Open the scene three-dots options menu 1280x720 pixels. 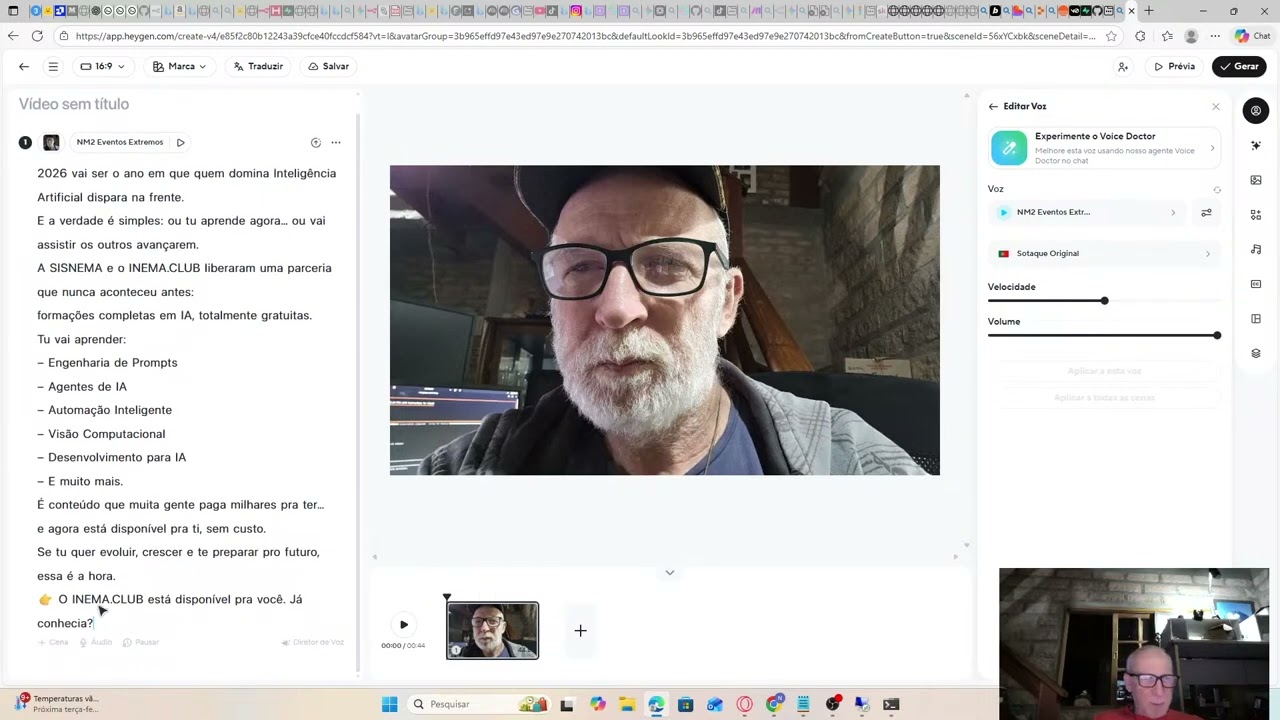tap(336, 142)
